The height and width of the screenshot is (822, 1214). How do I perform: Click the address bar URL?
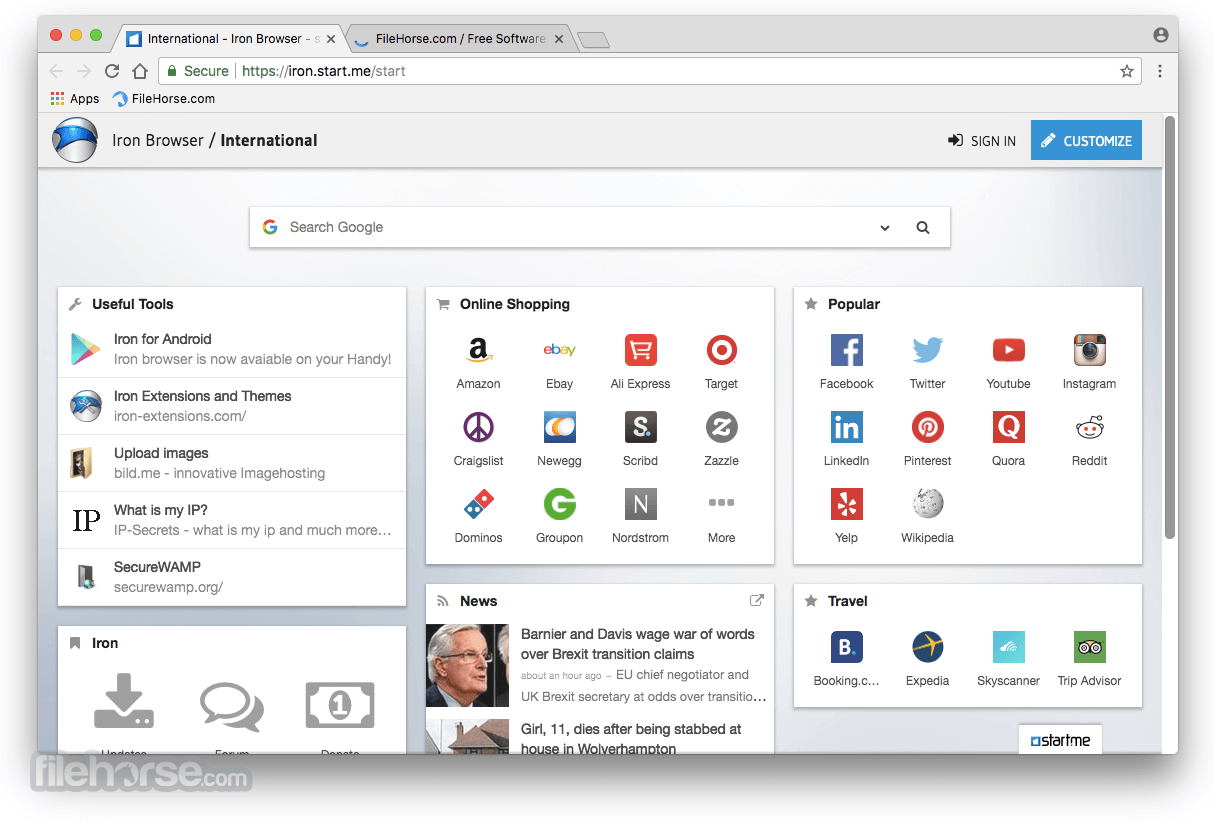(324, 71)
